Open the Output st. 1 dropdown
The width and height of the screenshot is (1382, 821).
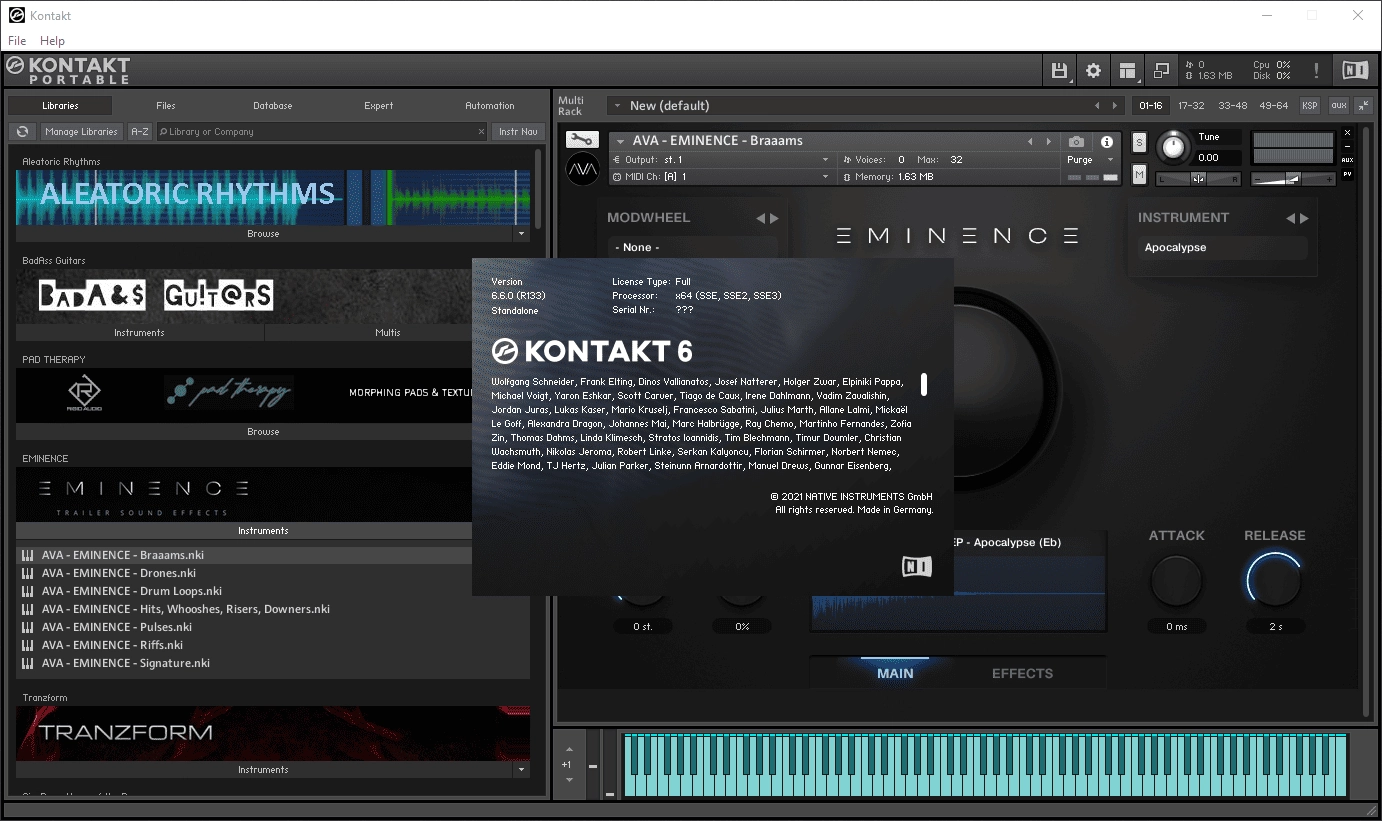(825, 160)
